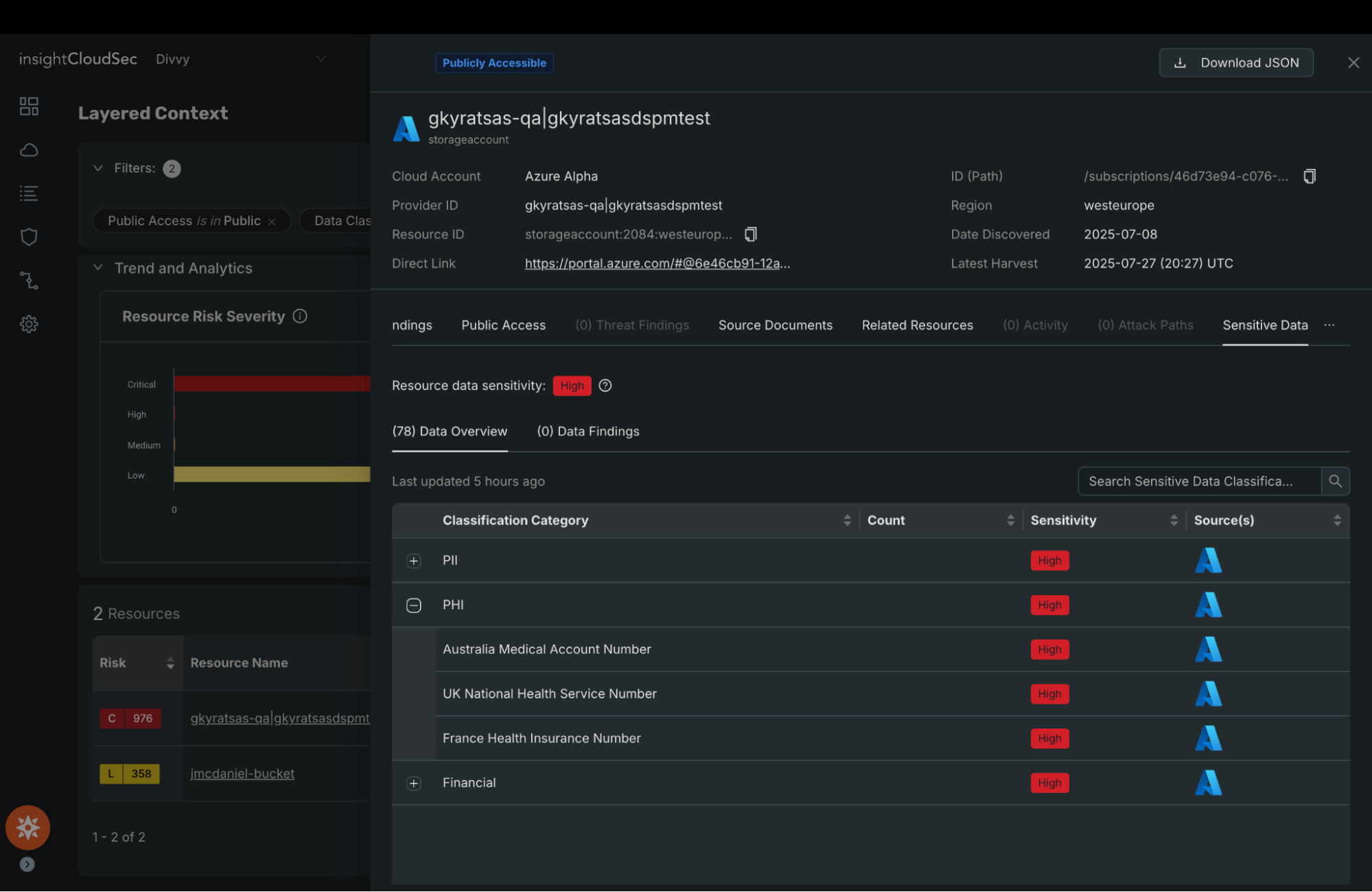
Task: Click the sensitivity help question mark icon
Action: (605, 386)
